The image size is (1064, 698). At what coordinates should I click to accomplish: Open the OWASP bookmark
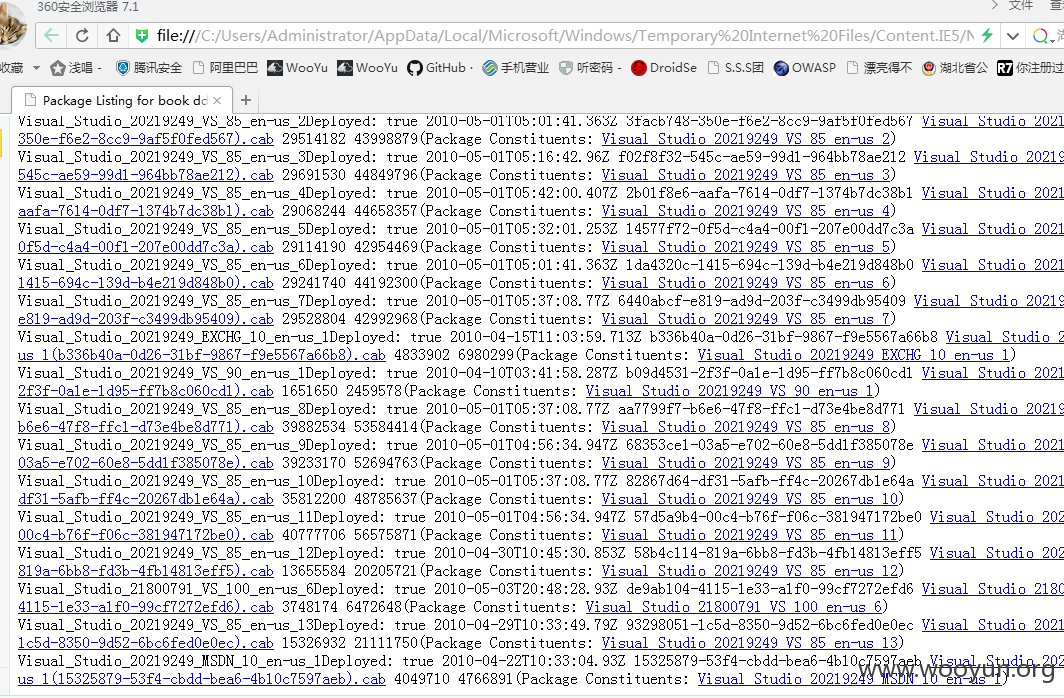point(805,68)
